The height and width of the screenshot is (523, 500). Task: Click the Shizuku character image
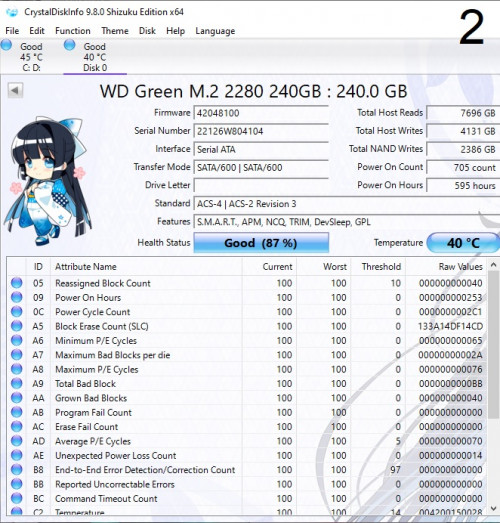[x=47, y=180]
